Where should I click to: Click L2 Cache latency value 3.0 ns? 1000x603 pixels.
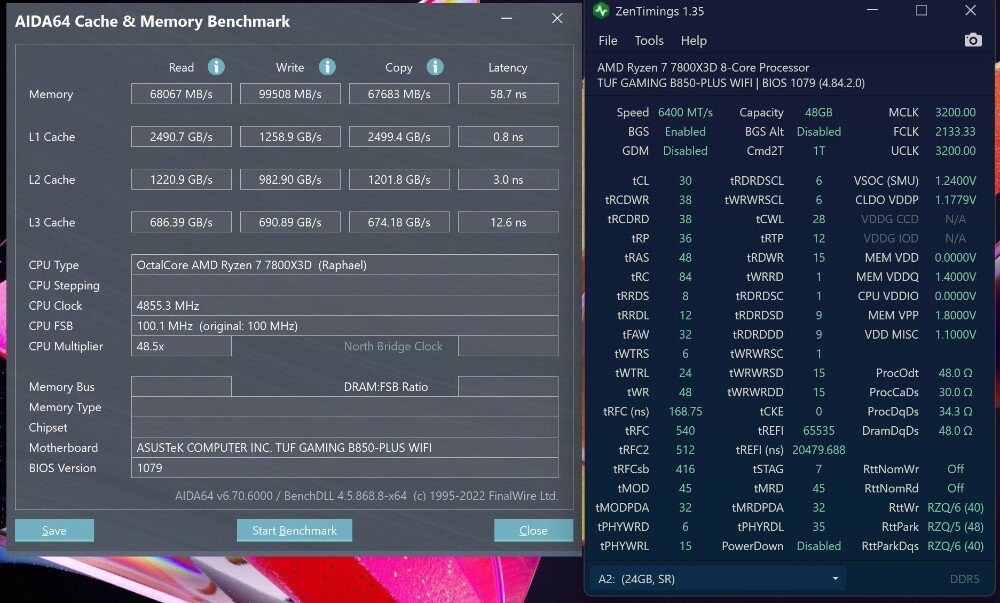[x=508, y=179]
